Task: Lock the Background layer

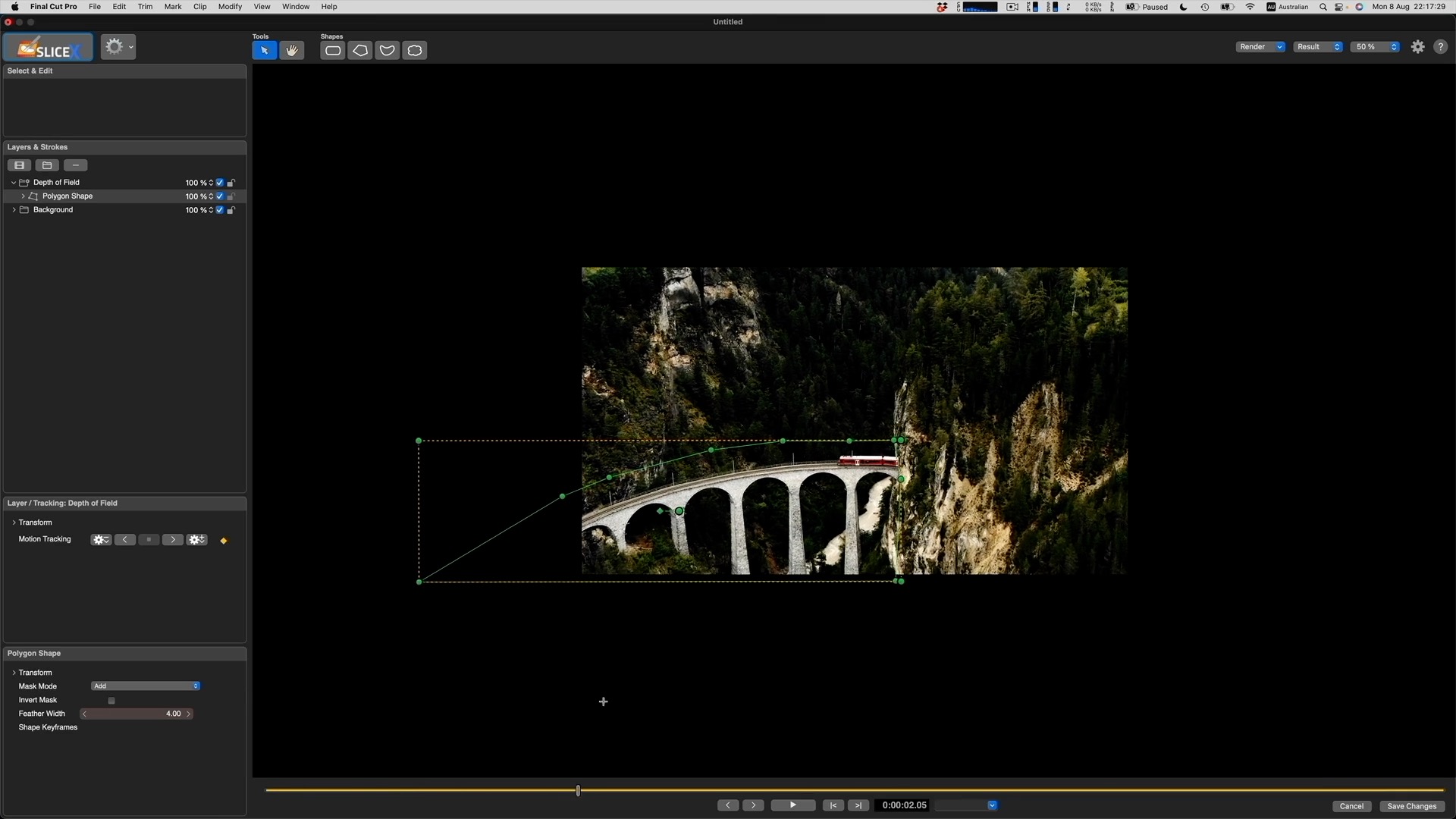Action: (231, 210)
